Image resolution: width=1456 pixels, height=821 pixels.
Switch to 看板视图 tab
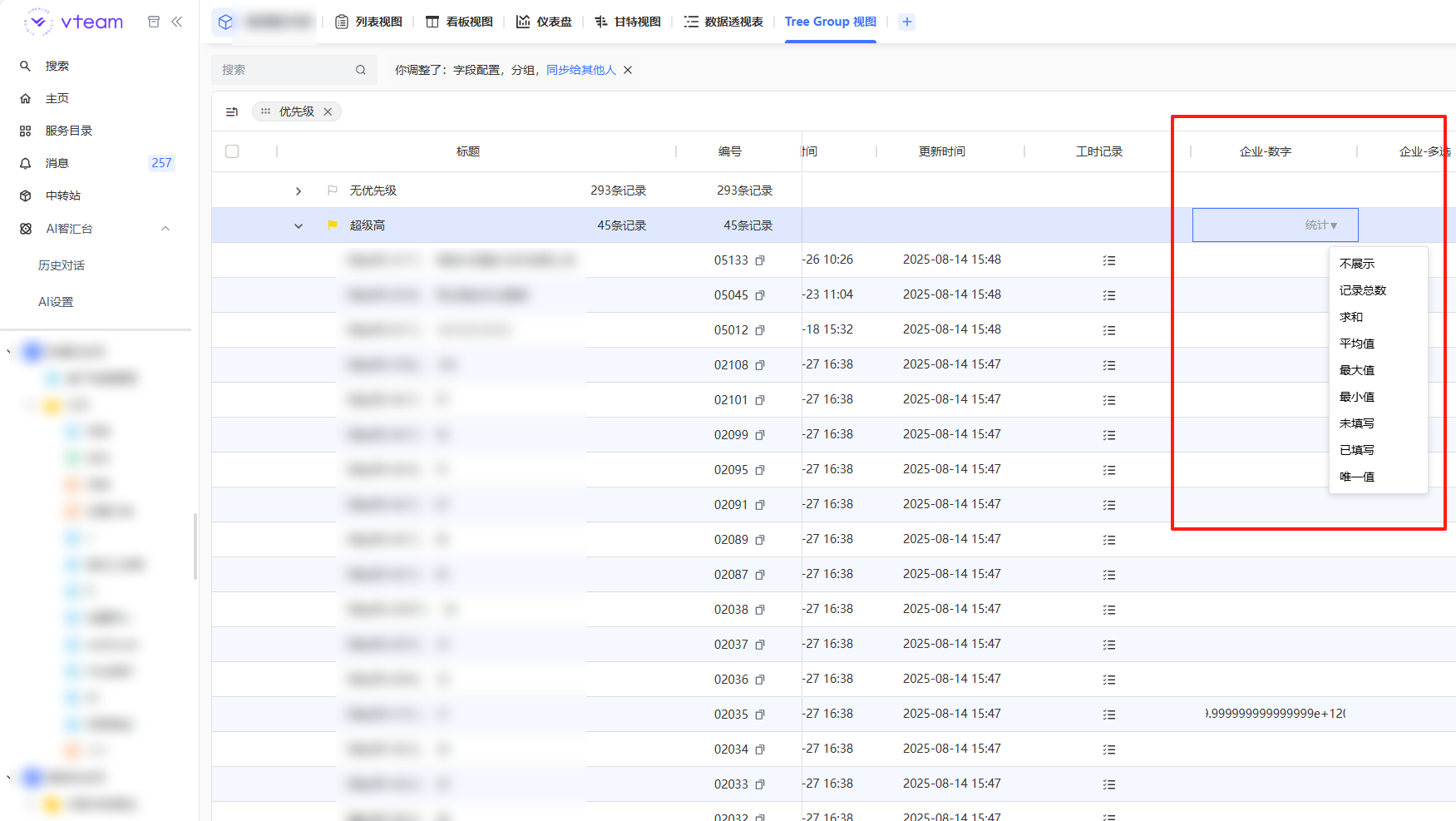pyautogui.click(x=459, y=22)
